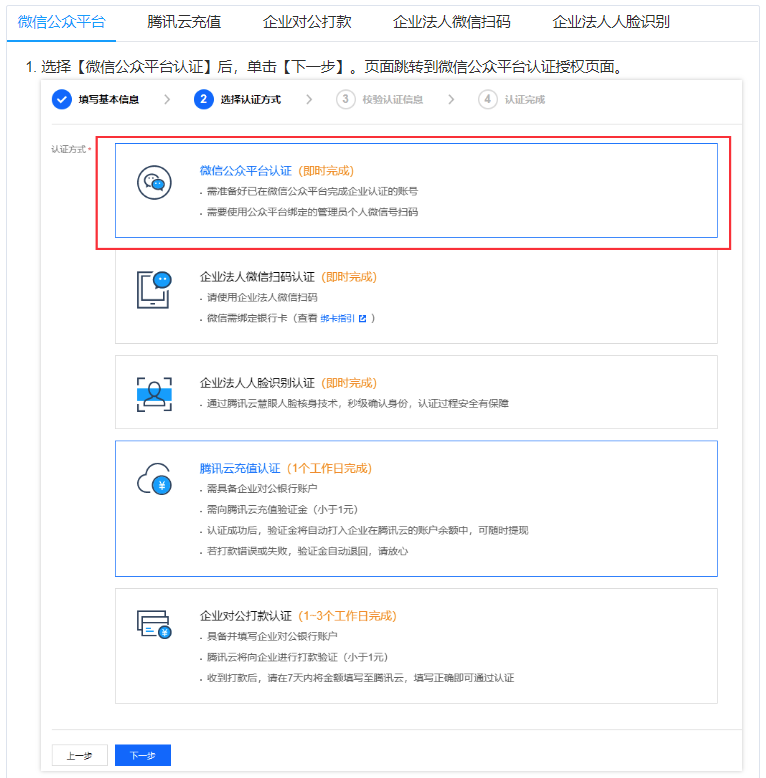Select 腾讯云充值认证 option title

point(240,468)
